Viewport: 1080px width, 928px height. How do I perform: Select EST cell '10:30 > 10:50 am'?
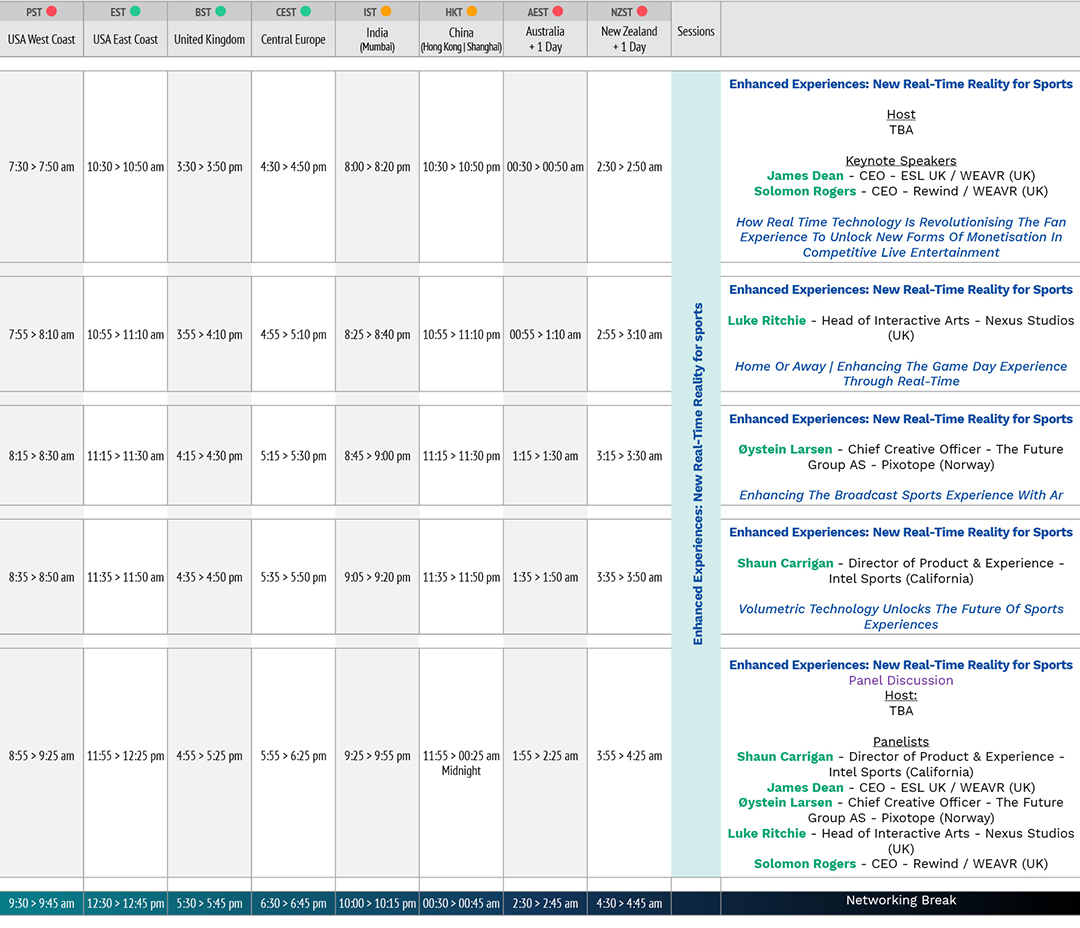click(125, 167)
